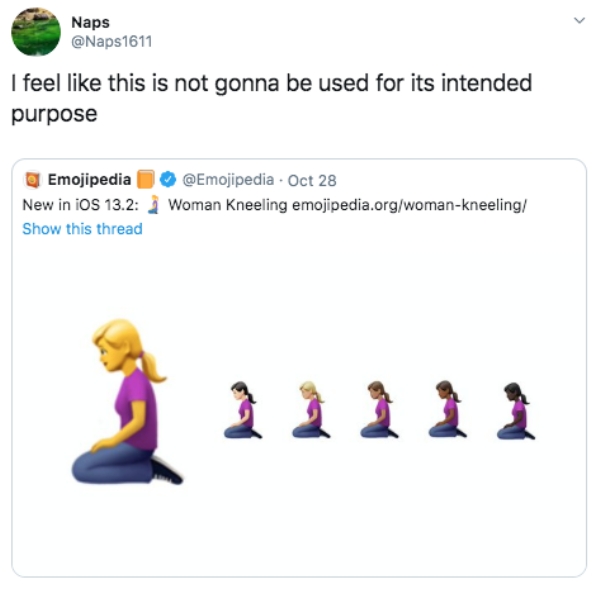Click the orange book emoji beside Emojipedia
The height and width of the screenshot is (593, 600).
[x=146, y=179]
